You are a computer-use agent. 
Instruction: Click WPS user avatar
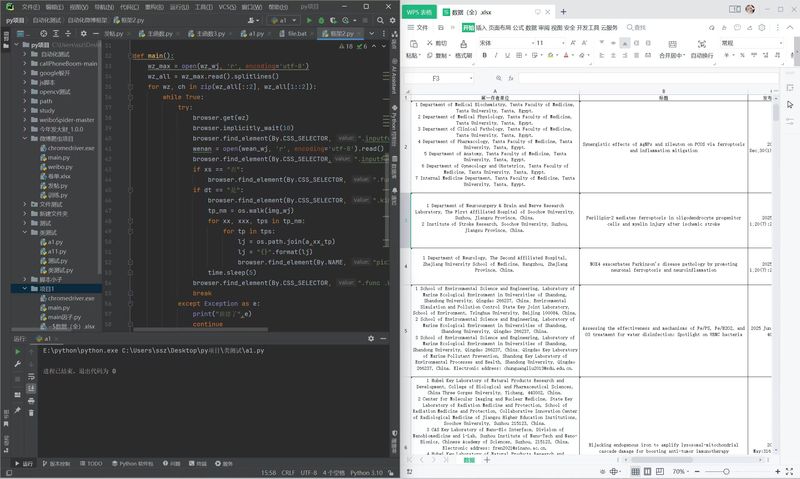tap(749, 9)
